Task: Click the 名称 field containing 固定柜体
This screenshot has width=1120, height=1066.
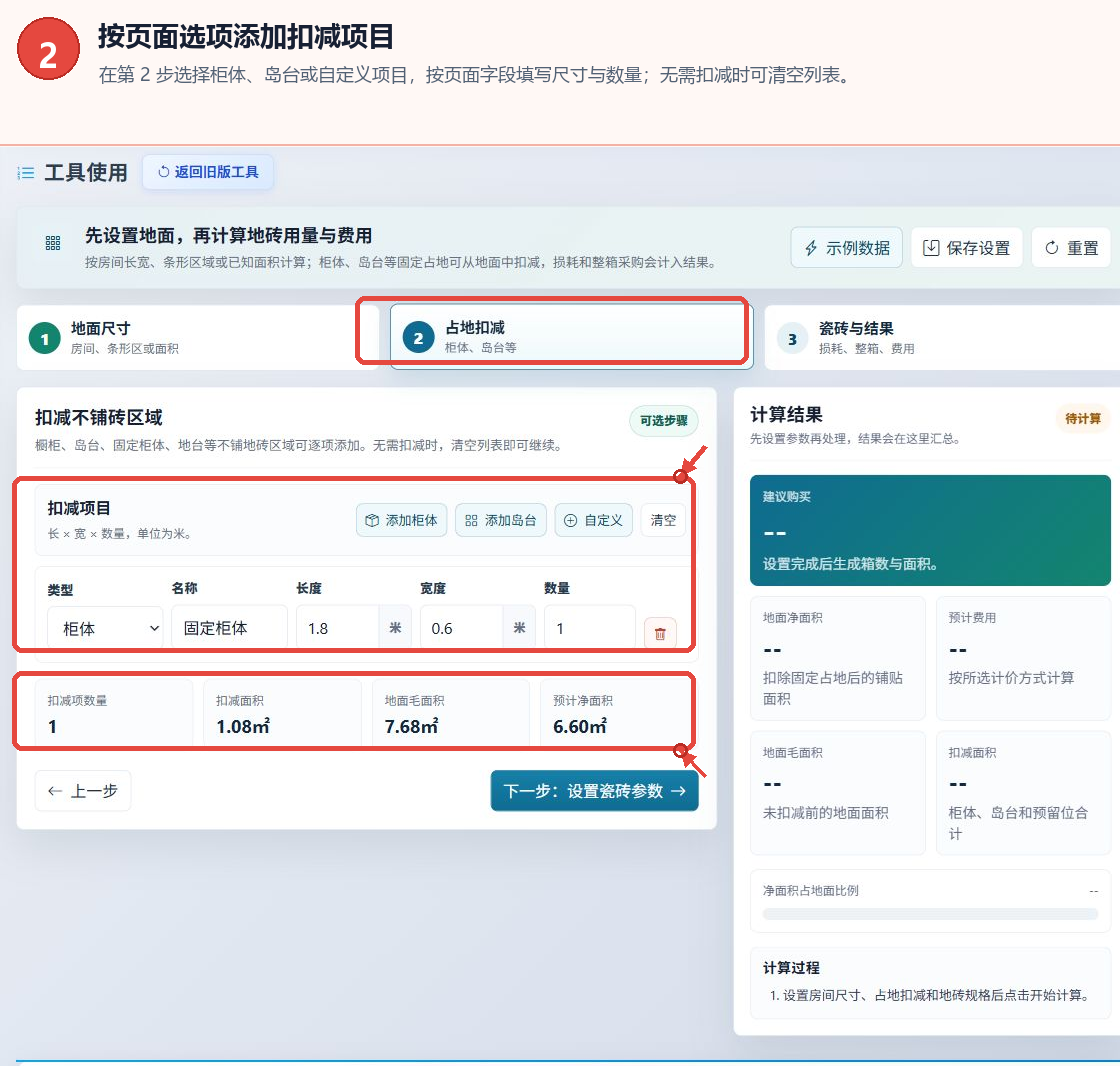Action: [x=229, y=628]
